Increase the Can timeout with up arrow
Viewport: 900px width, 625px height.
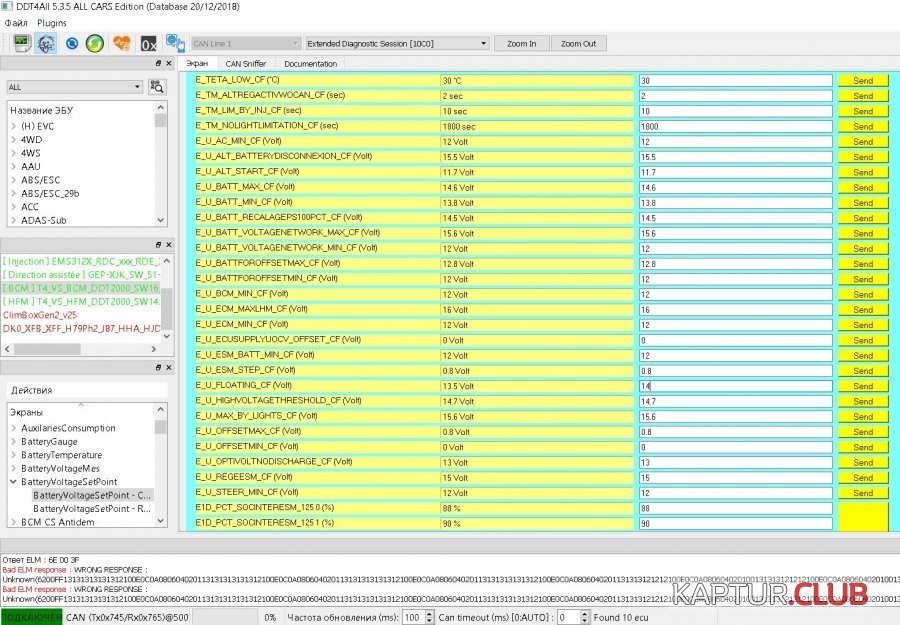click(x=584, y=614)
